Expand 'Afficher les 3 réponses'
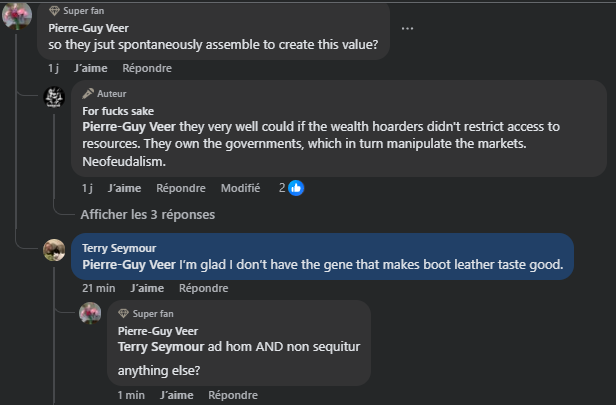The height and width of the screenshot is (405, 616). [148, 214]
